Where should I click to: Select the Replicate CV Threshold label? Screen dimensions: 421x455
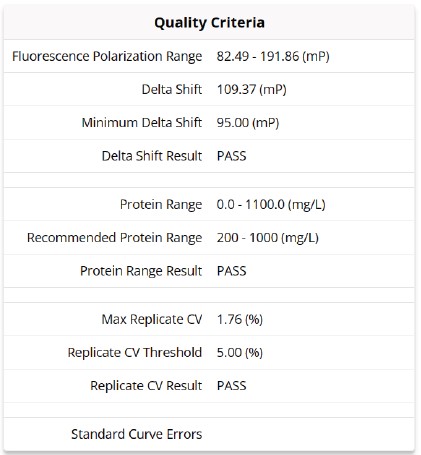[x=135, y=352]
